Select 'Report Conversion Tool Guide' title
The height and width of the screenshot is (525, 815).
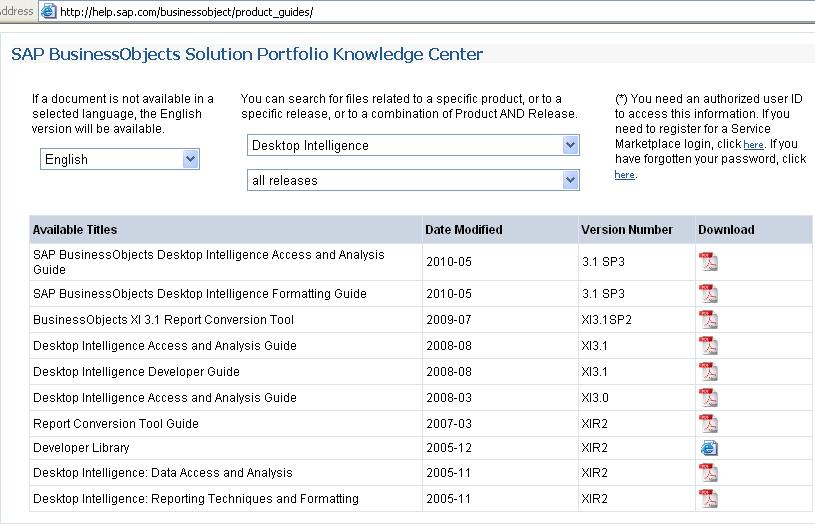(x=116, y=424)
